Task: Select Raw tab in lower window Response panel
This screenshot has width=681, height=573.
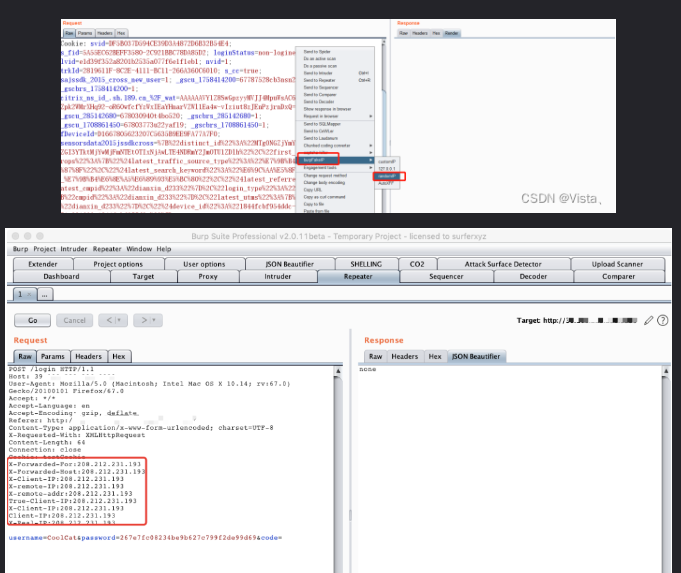Action: [376, 356]
